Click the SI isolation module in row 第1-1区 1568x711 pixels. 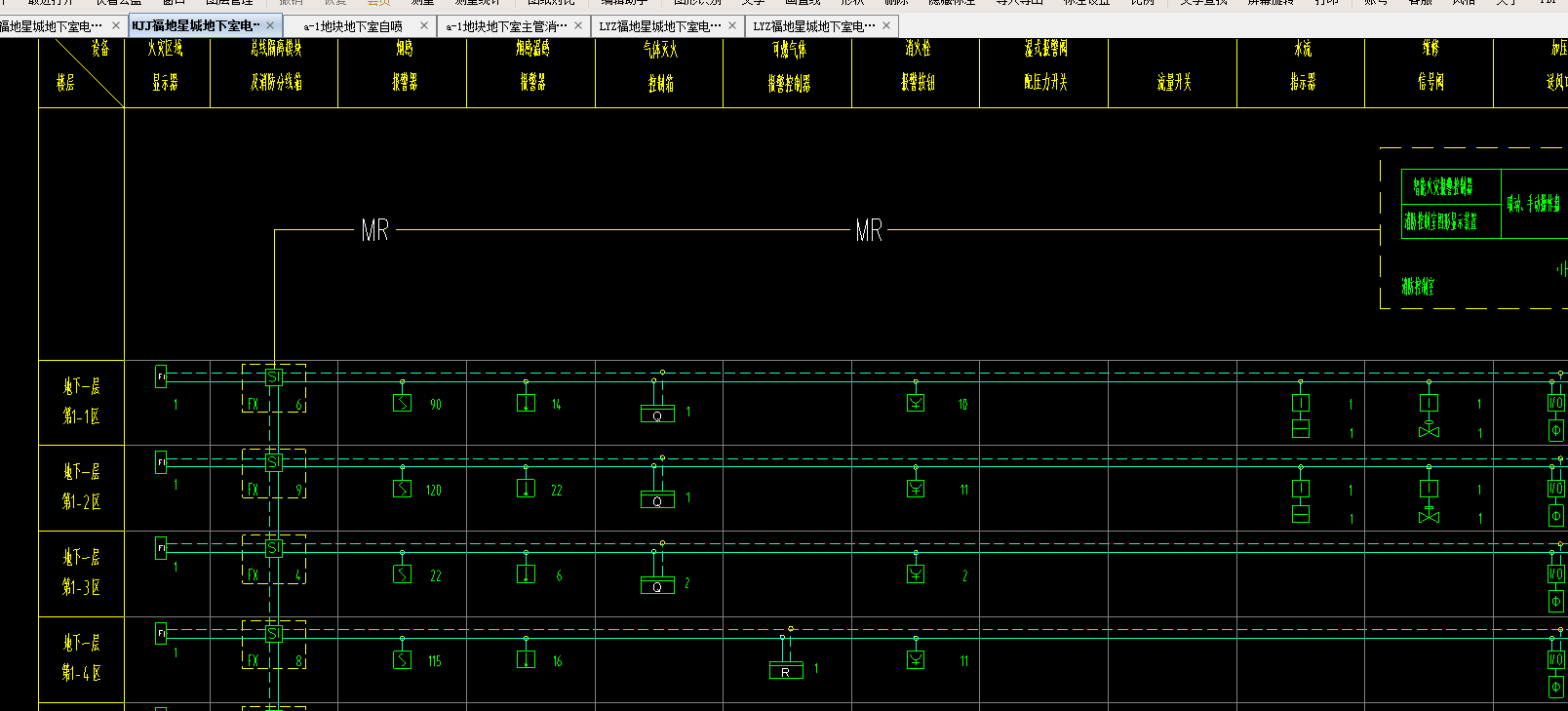[274, 376]
